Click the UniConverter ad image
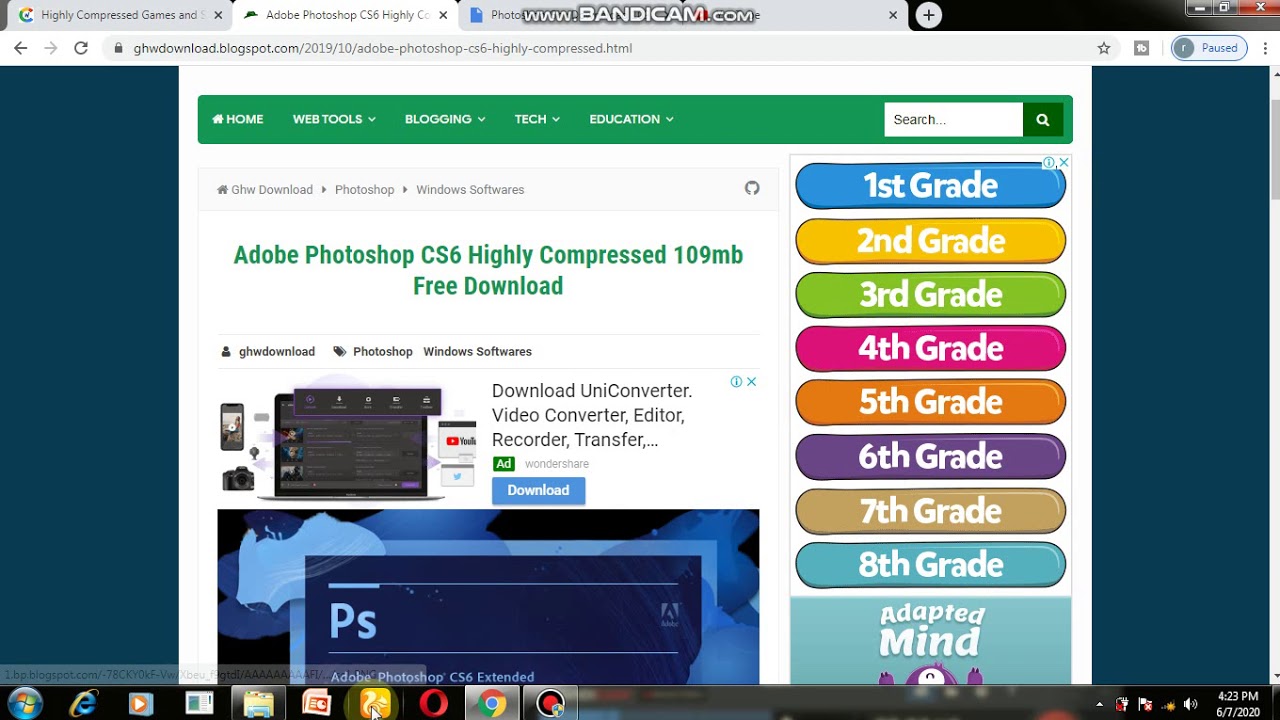 [x=347, y=438]
